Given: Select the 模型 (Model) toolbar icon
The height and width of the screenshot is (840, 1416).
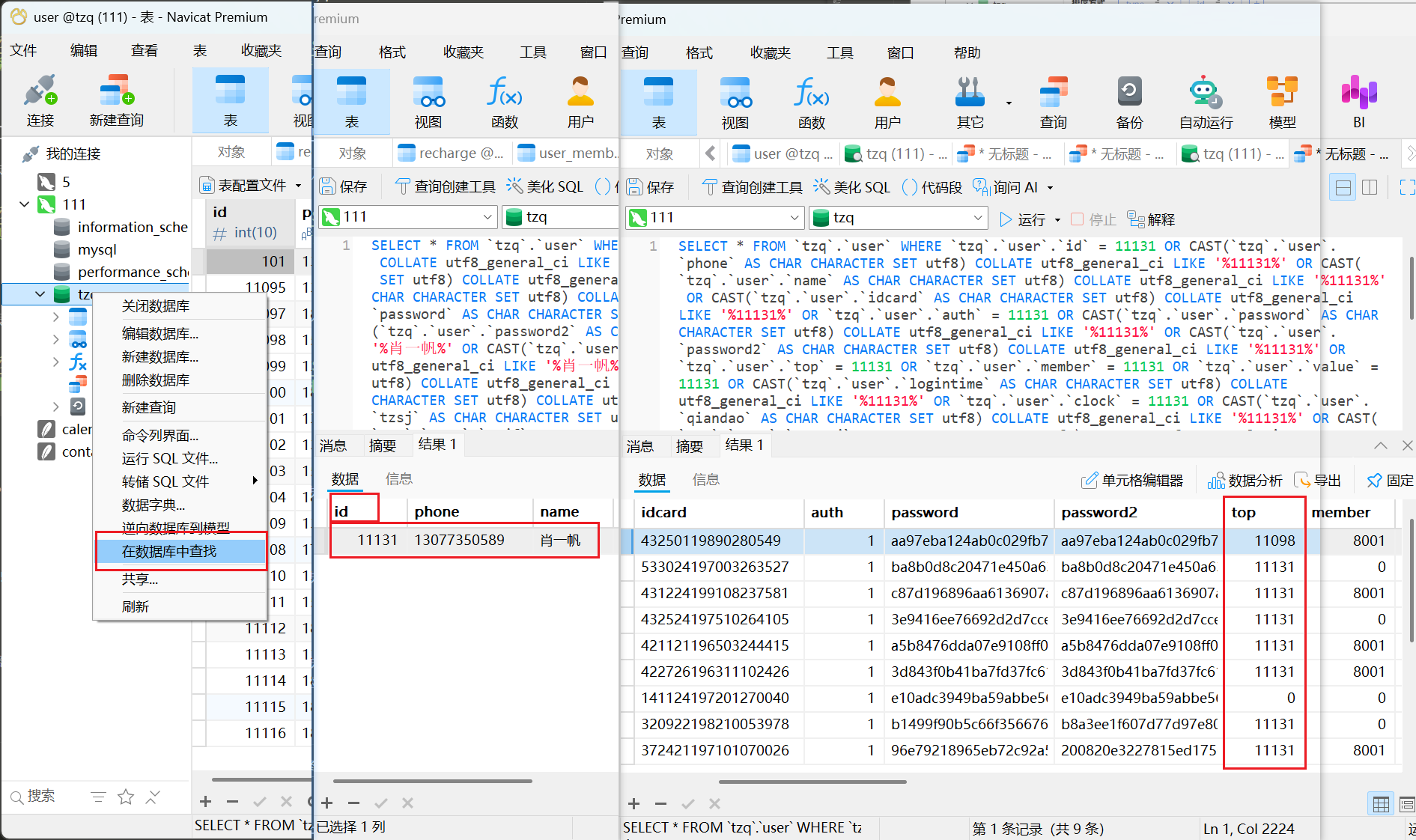Looking at the screenshot, I should coord(1282,102).
